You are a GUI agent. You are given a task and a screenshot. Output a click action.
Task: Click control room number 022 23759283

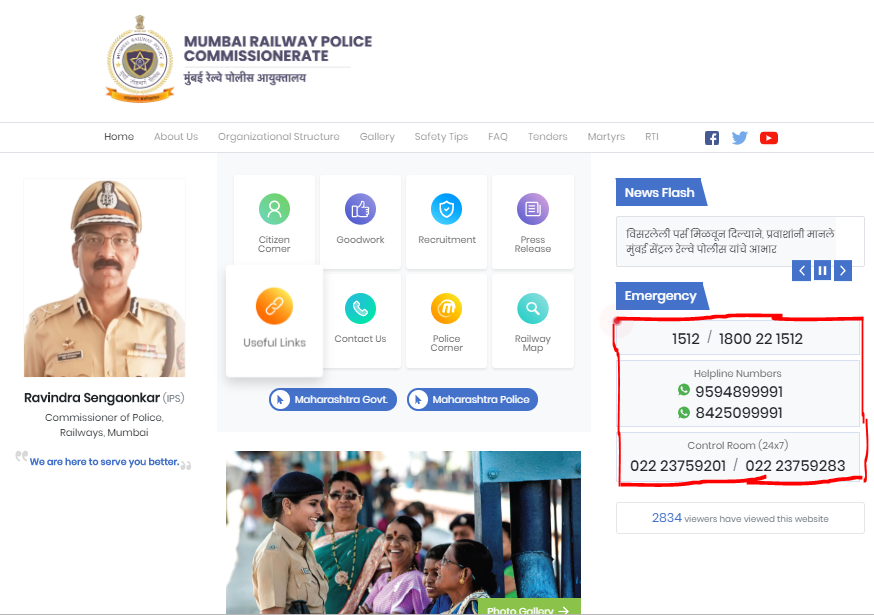(795, 466)
